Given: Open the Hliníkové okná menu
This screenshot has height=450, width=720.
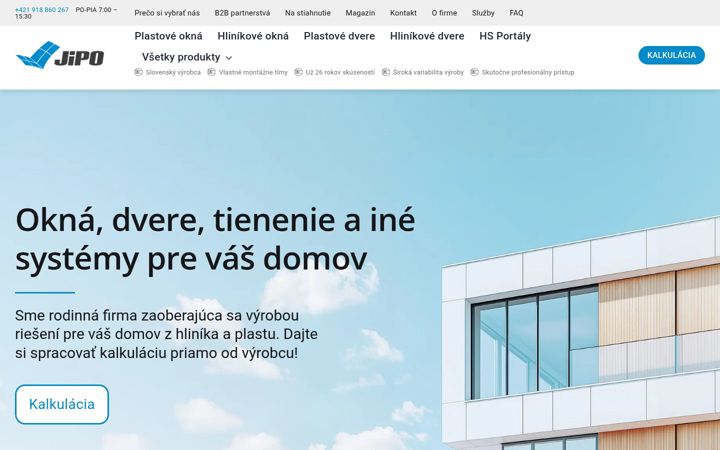Looking at the screenshot, I should pos(253,36).
